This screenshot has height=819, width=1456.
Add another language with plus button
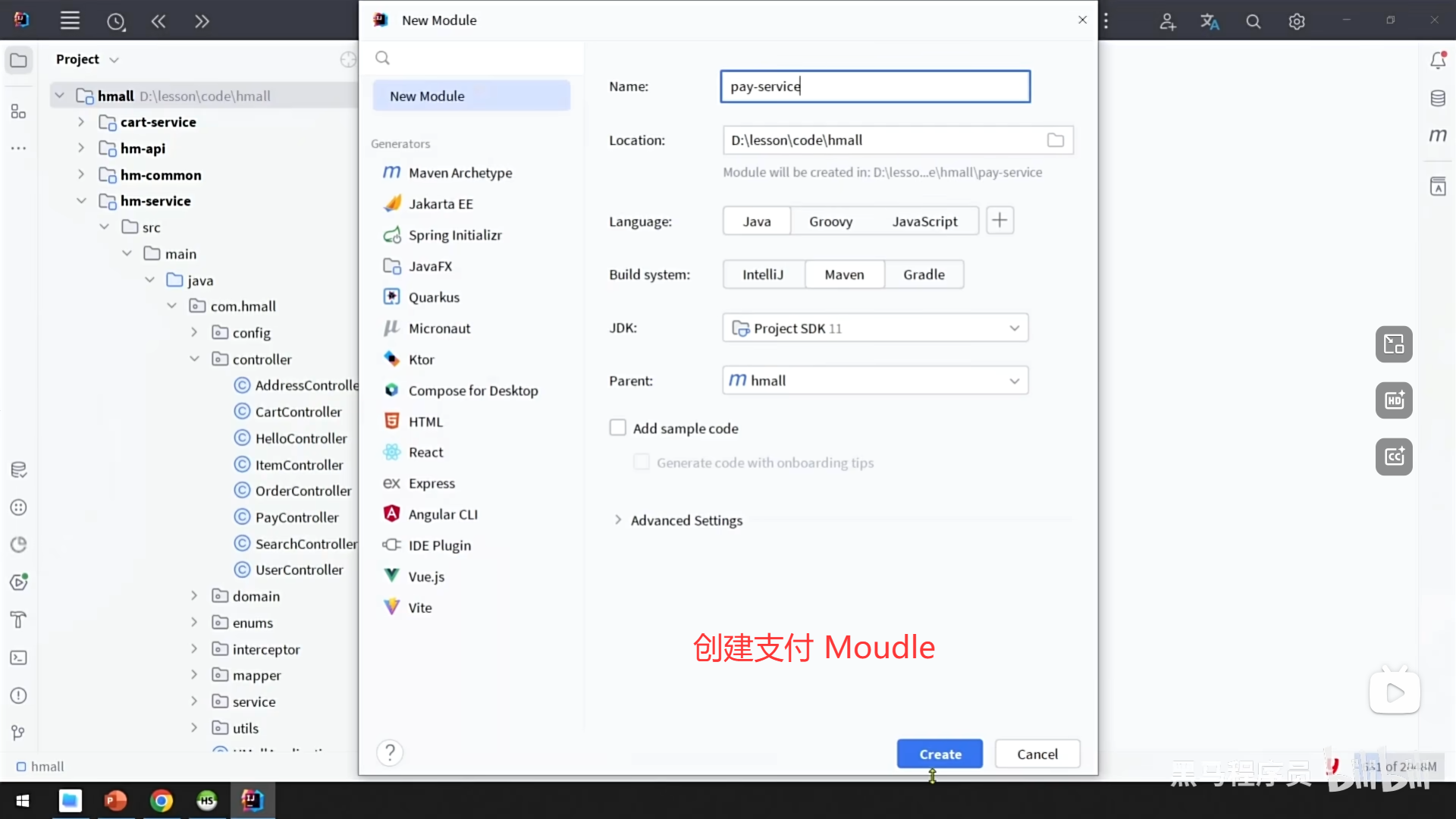999,221
